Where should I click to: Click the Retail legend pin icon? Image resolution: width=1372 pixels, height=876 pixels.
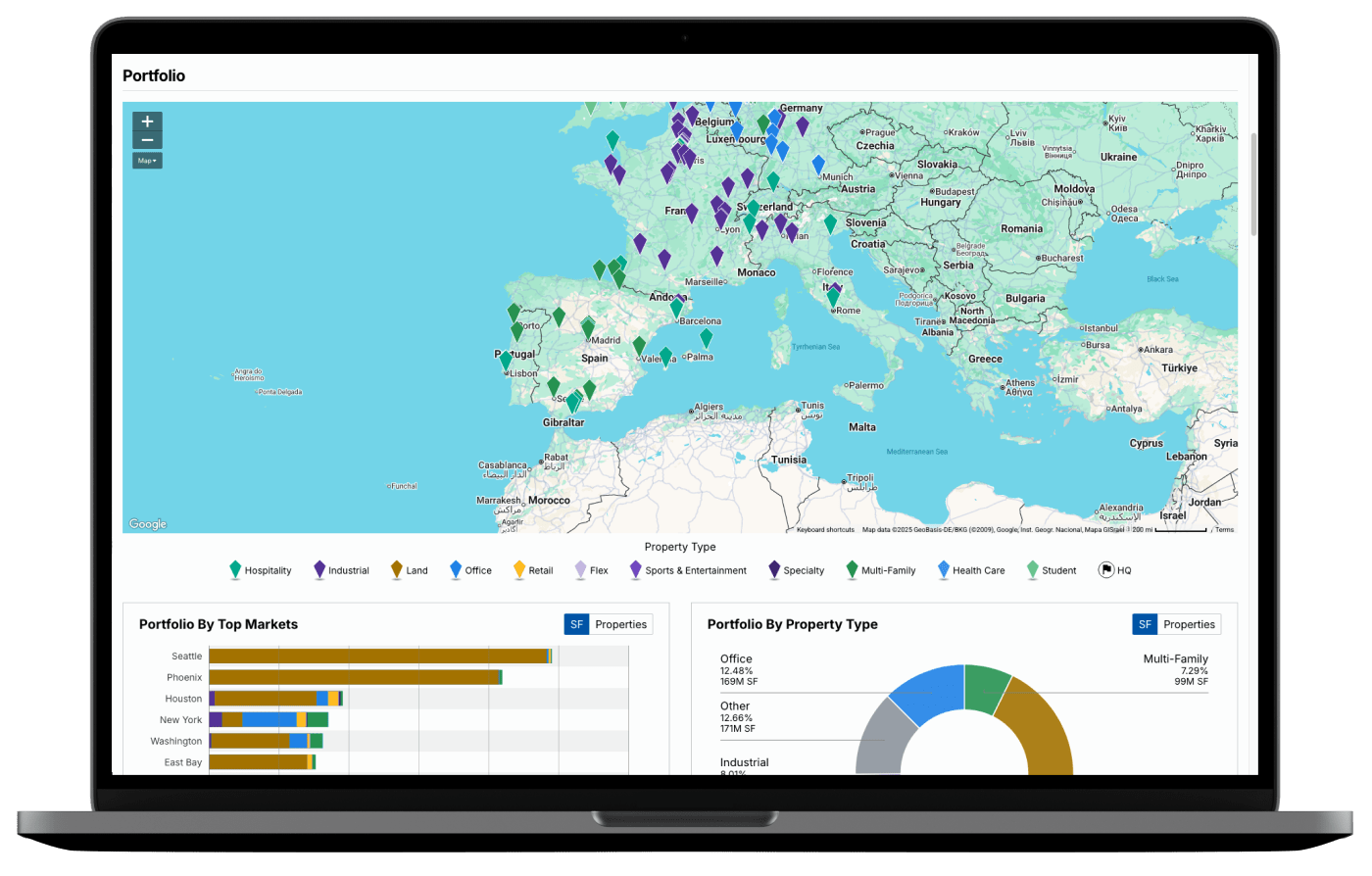[519, 569]
